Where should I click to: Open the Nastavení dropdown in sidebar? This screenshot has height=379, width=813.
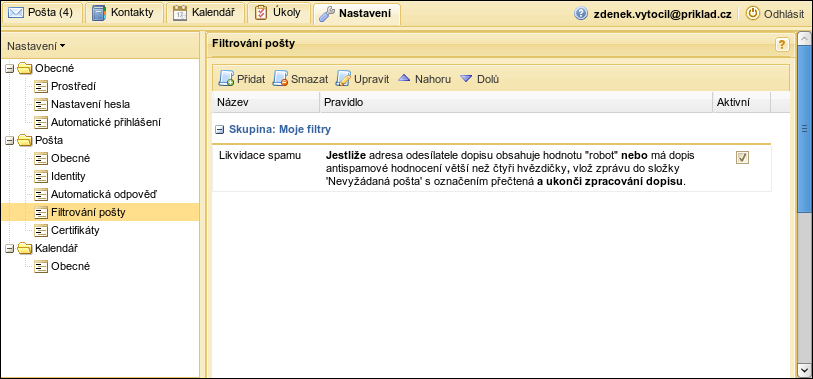(x=36, y=46)
